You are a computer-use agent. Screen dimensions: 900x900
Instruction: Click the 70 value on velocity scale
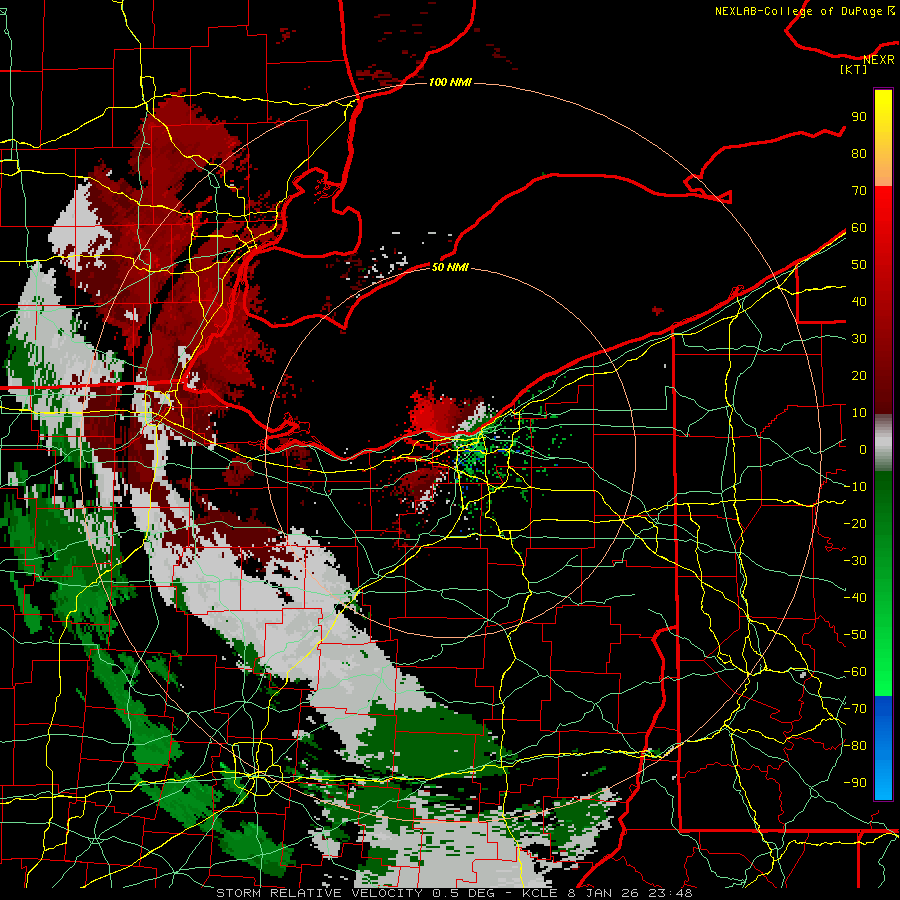859,191
